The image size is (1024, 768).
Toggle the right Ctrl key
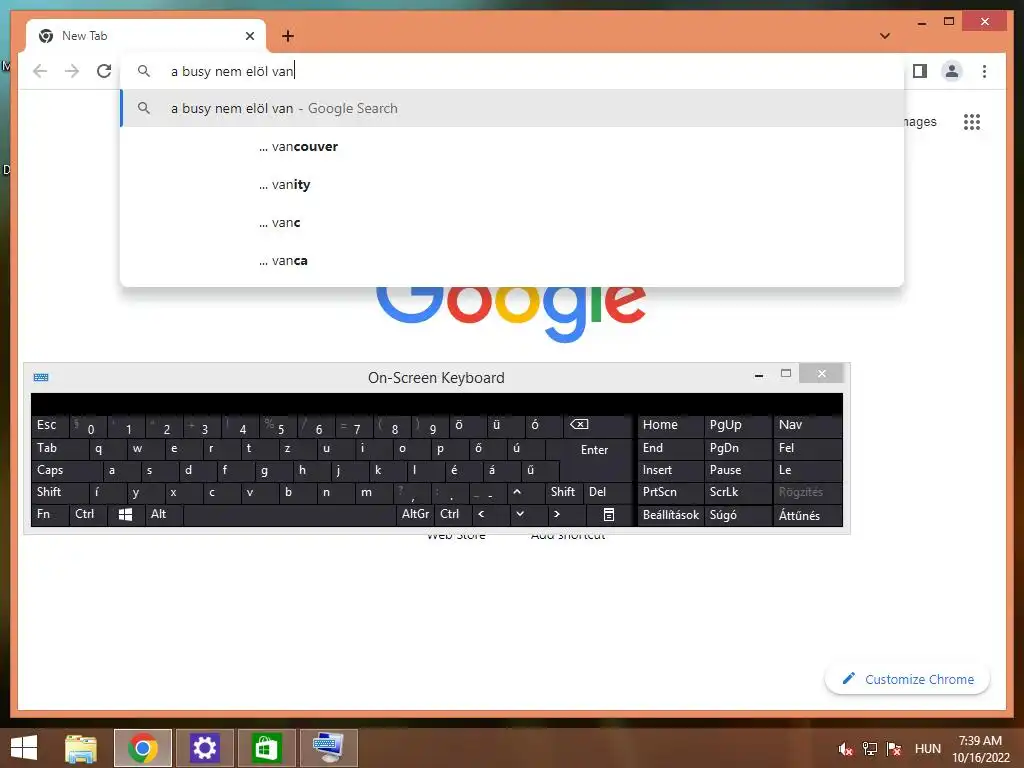(x=453, y=515)
